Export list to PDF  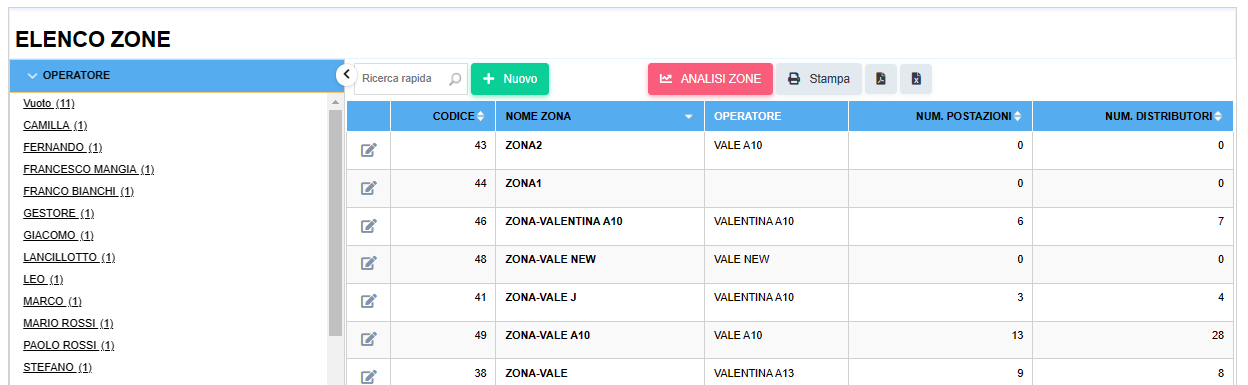tap(880, 79)
